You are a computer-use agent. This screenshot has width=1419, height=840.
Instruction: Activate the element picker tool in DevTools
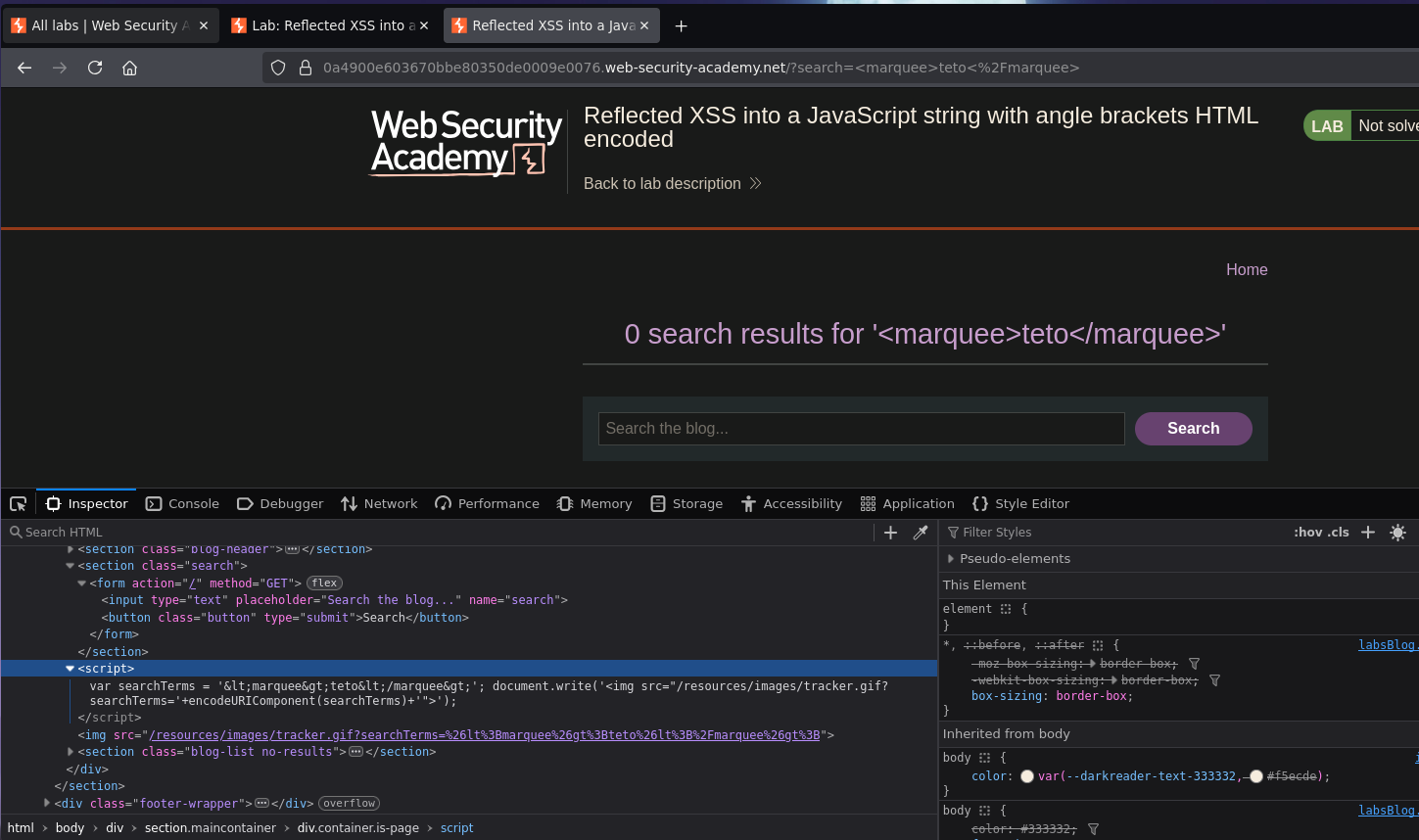pos(18,503)
